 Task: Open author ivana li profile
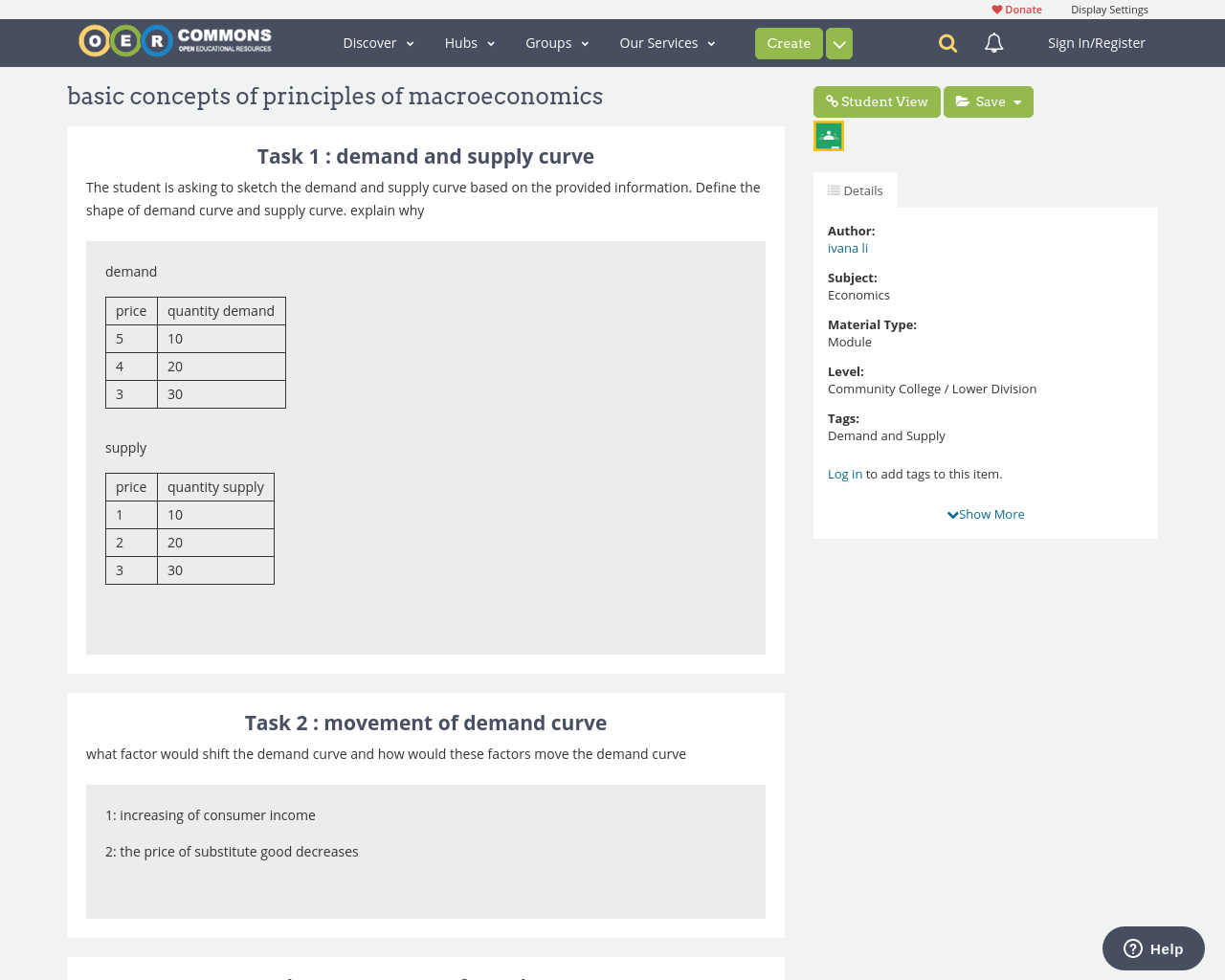point(848,248)
